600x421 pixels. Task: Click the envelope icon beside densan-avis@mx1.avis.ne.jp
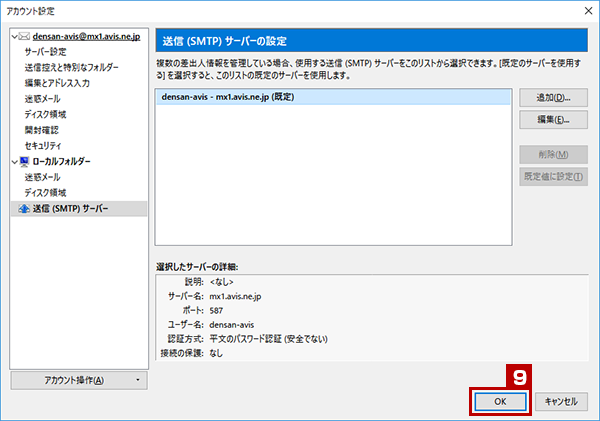pos(24,36)
